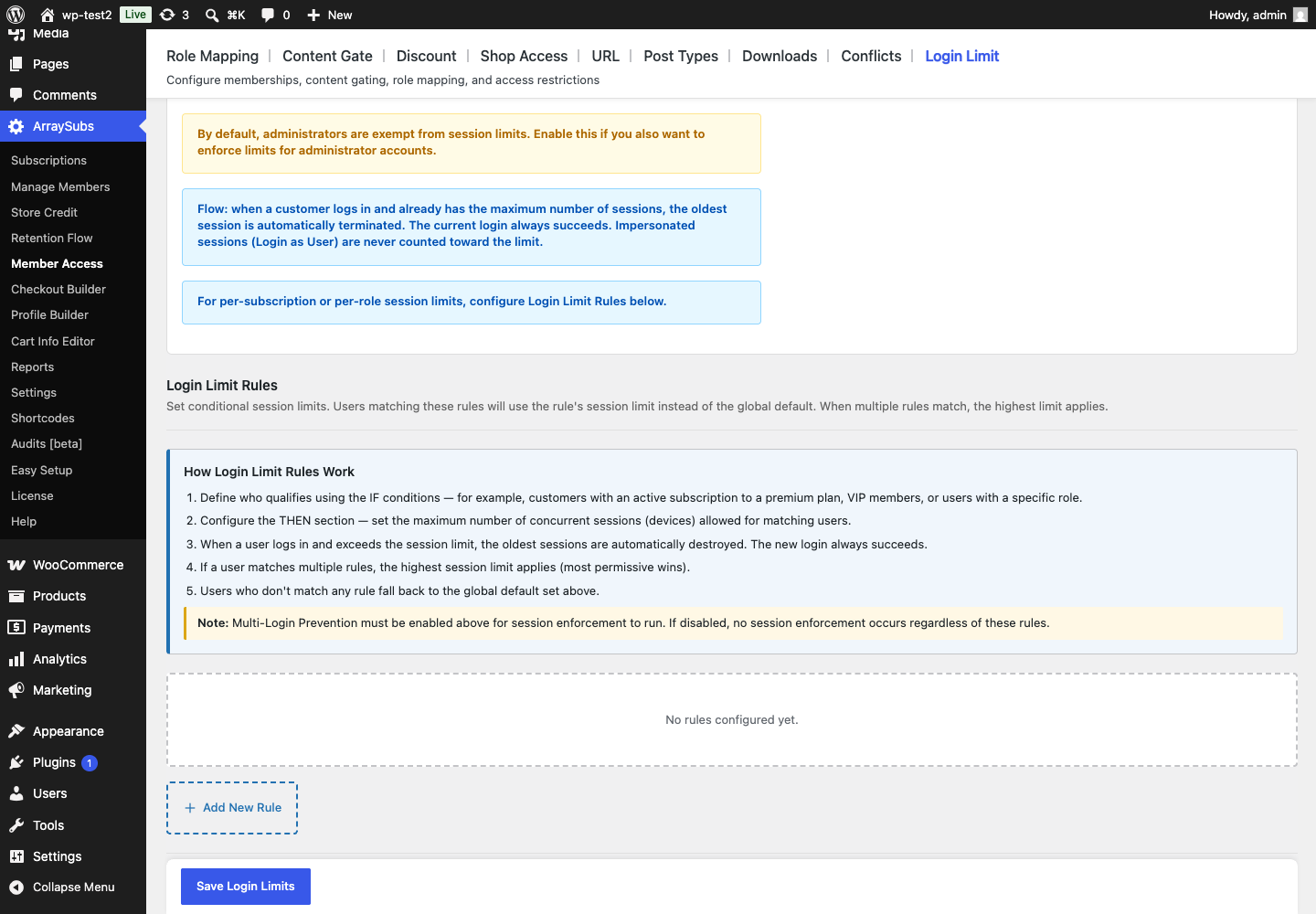Viewport: 1316px width, 914px height.
Task: Select the Login Limit tab
Action: coord(962,56)
